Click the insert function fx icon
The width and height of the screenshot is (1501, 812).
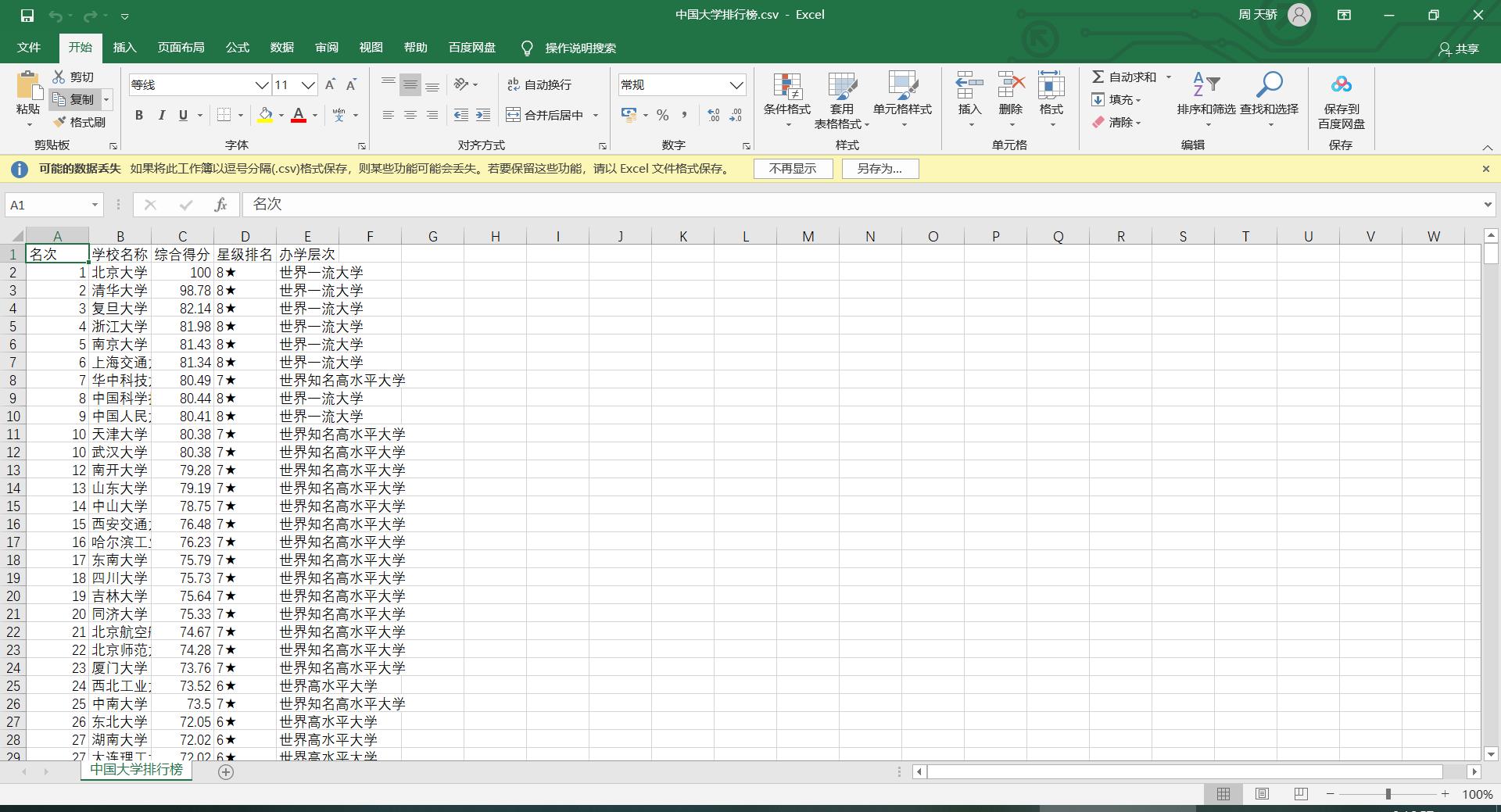coord(220,205)
